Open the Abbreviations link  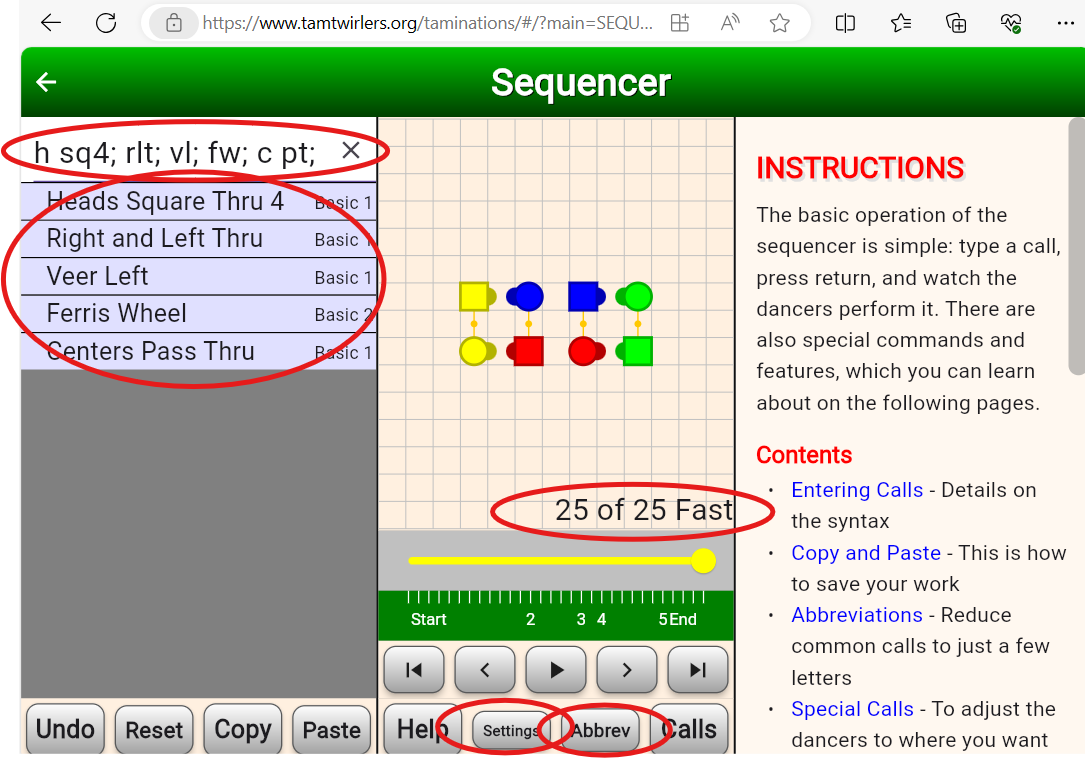(x=857, y=615)
